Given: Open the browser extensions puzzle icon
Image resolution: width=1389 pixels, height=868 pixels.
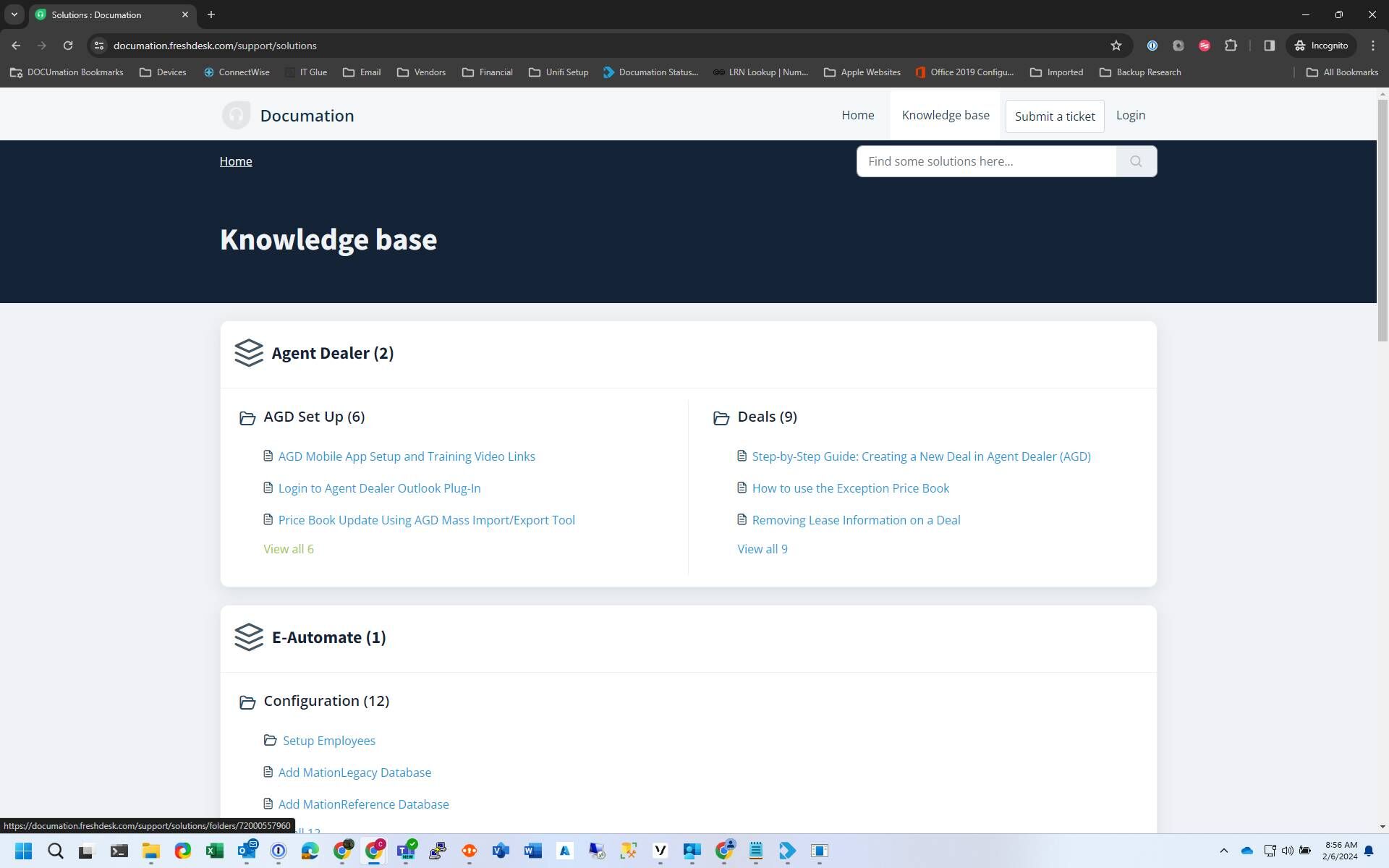Looking at the screenshot, I should click(1231, 46).
